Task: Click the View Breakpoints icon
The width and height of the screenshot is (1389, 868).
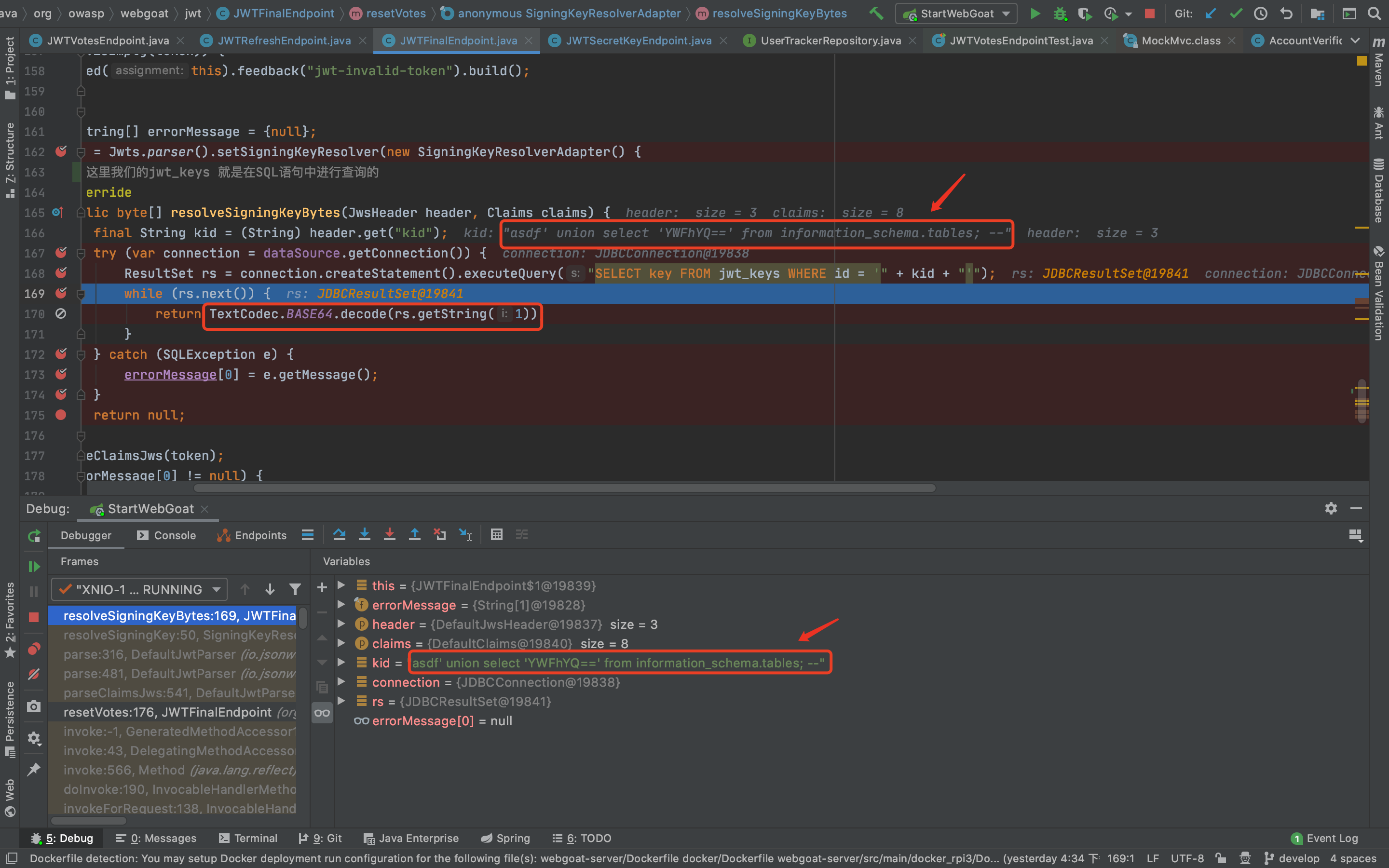Action: point(34,649)
